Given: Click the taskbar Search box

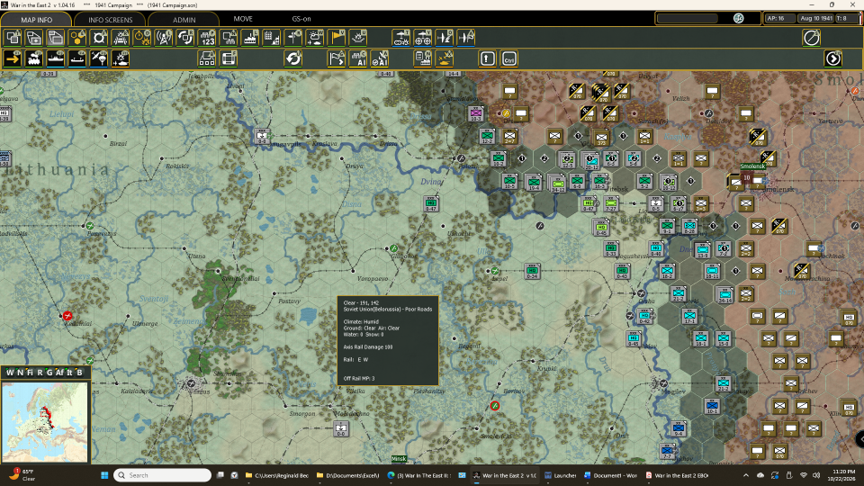Looking at the screenshot, I should [163, 475].
